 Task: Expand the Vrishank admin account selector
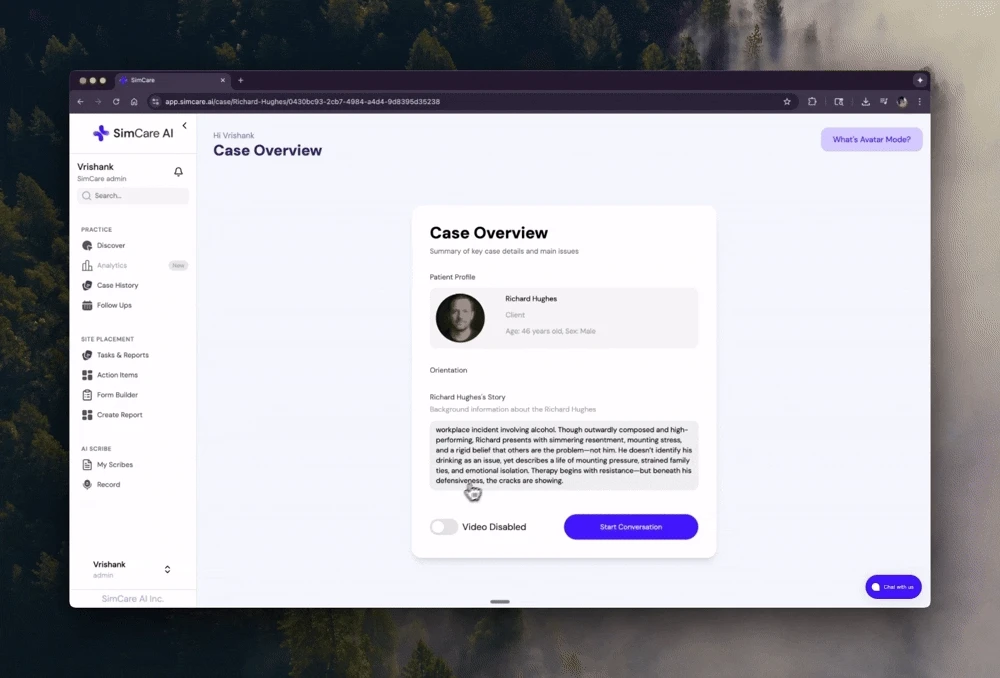pyautogui.click(x=167, y=569)
